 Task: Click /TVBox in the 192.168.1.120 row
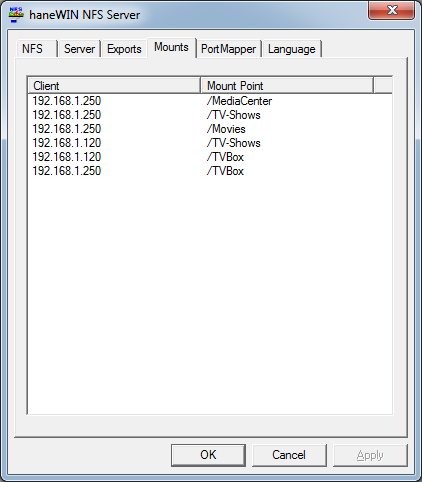pos(225,157)
